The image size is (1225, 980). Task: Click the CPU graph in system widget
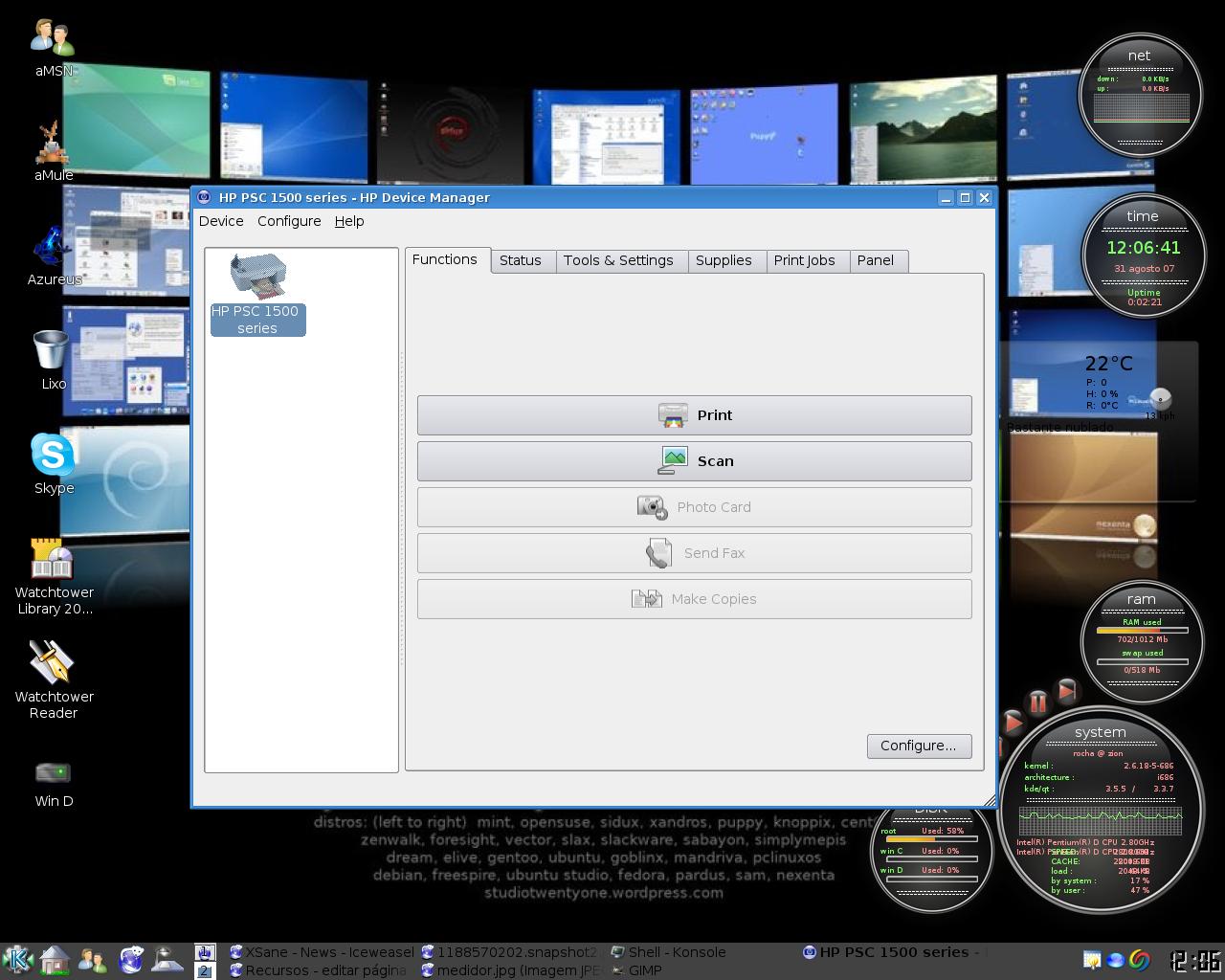click(x=1101, y=819)
